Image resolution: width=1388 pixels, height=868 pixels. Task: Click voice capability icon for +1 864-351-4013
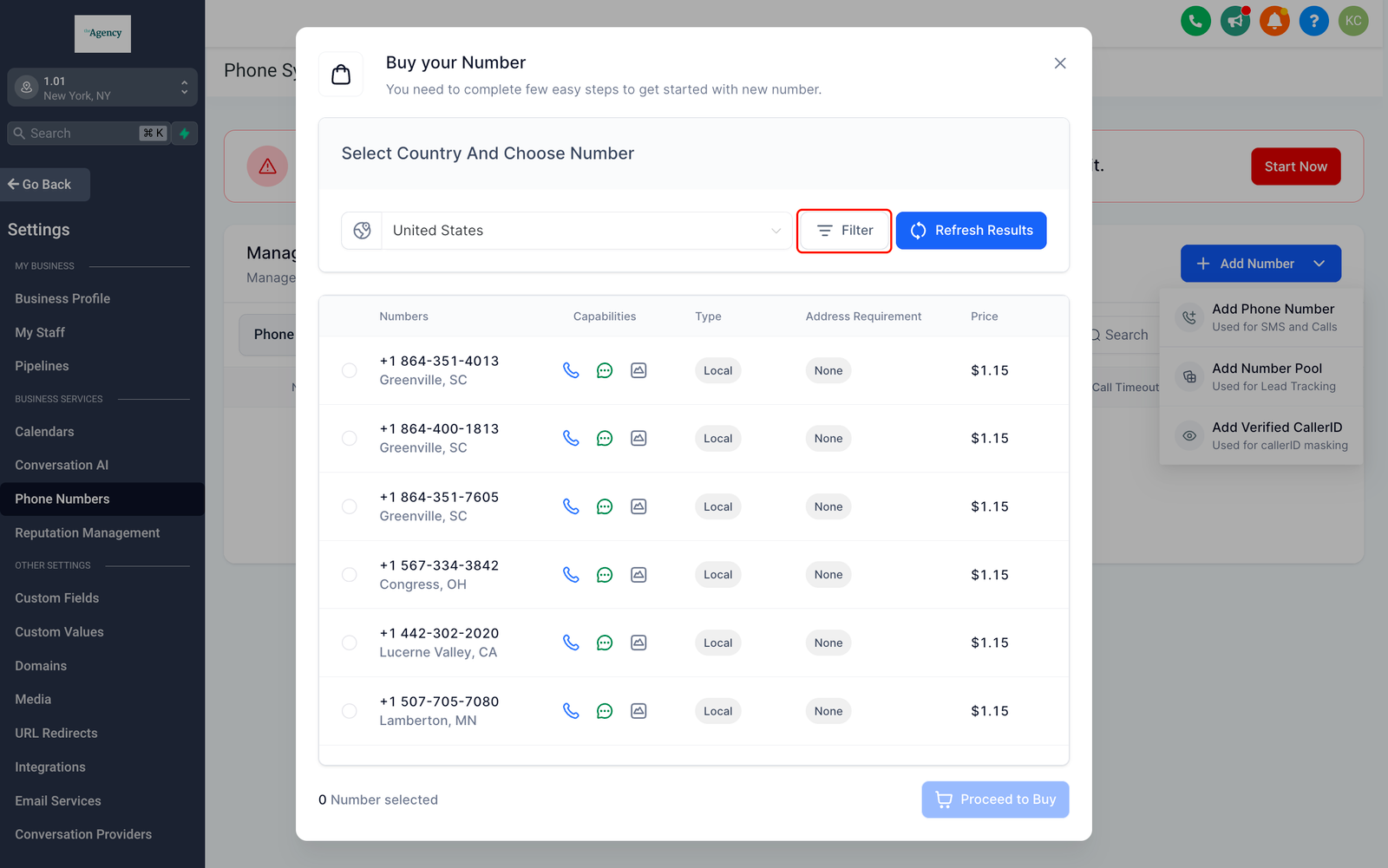(x=571, y=370)
